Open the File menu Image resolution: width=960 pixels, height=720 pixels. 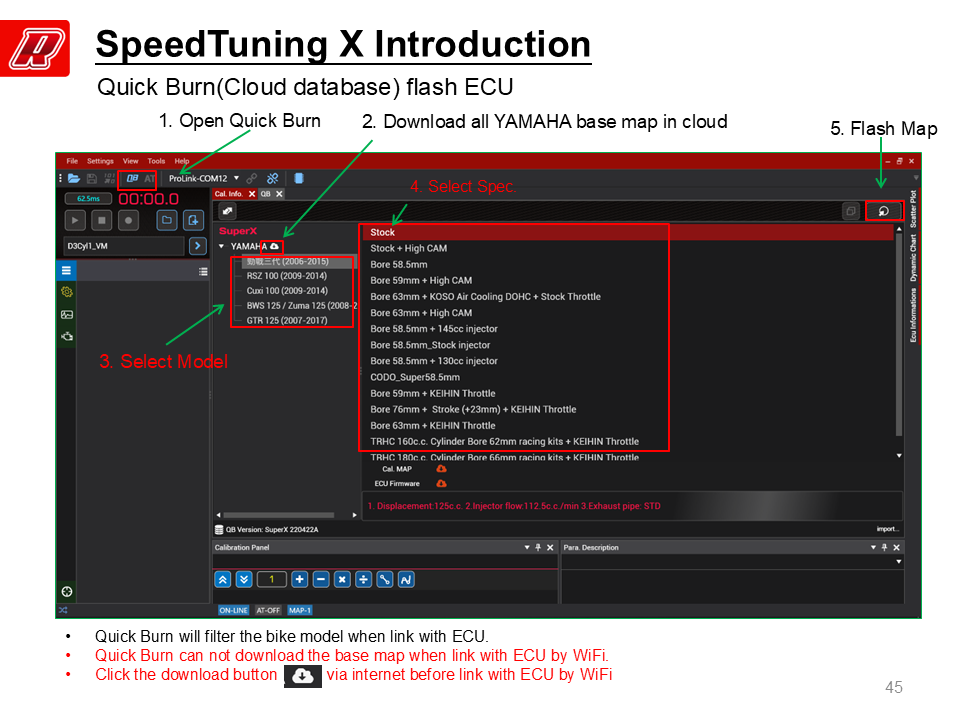coord(72,161)
